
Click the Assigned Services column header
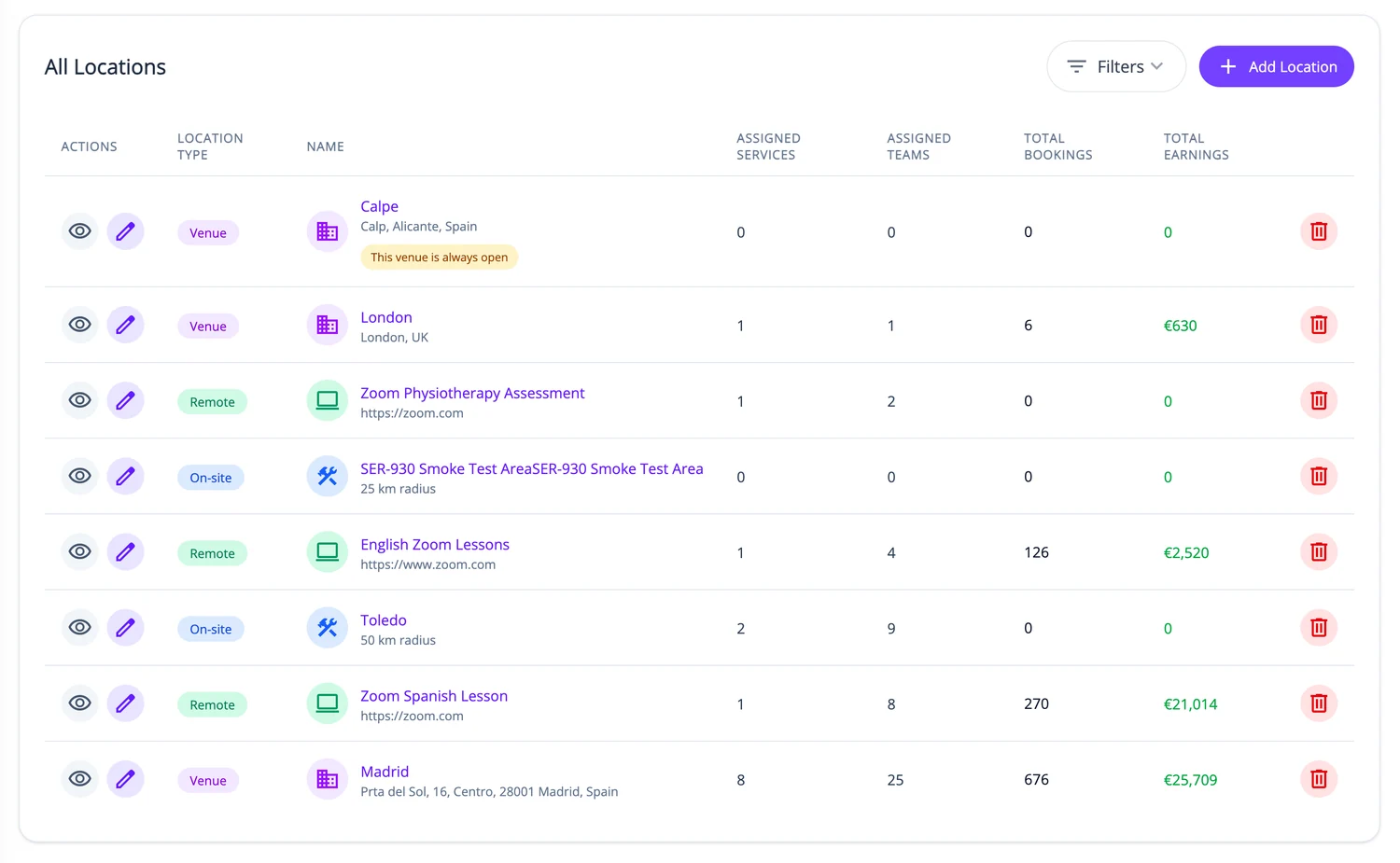pos(768,146)
